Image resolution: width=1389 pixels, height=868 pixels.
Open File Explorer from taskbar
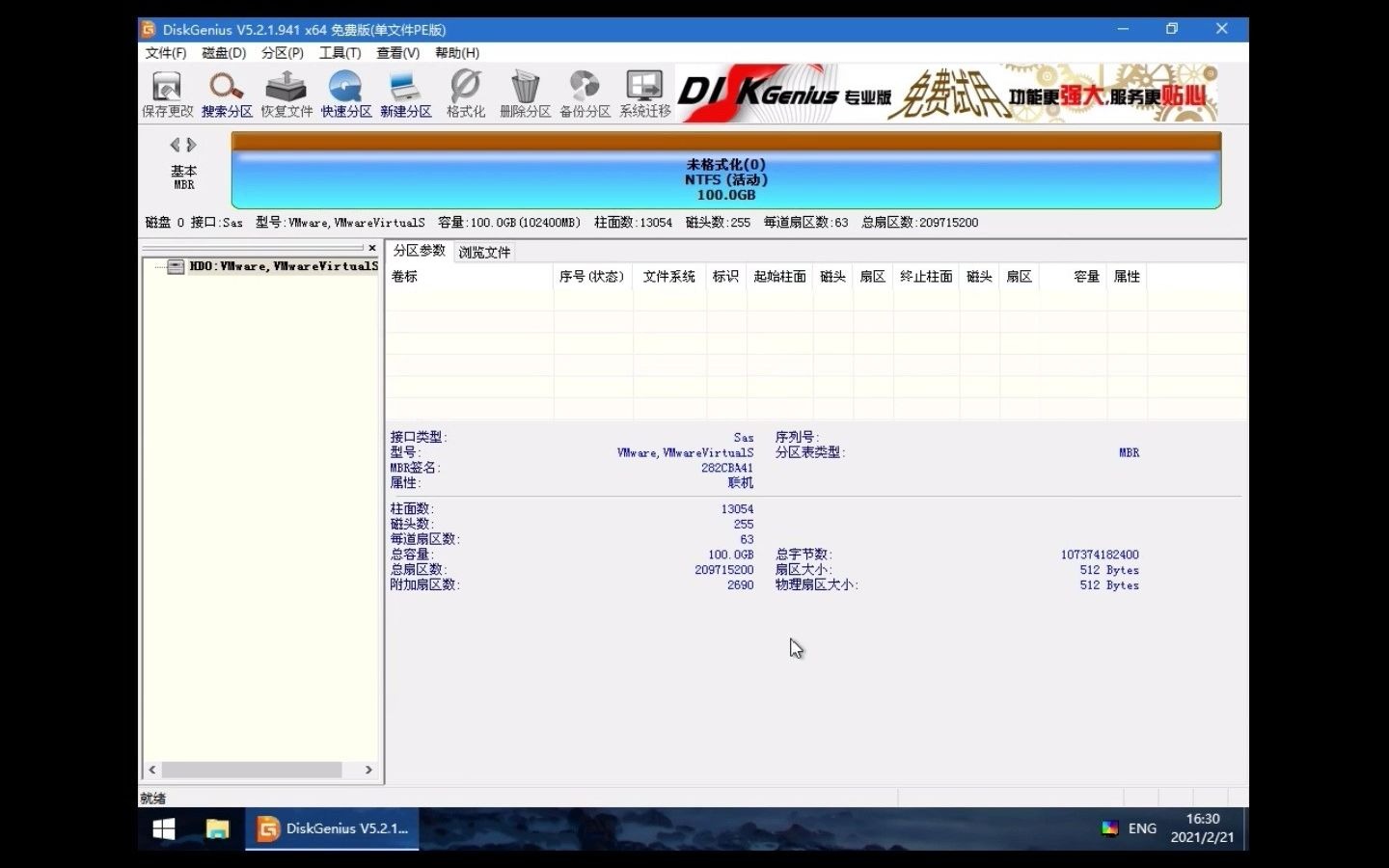218,829
